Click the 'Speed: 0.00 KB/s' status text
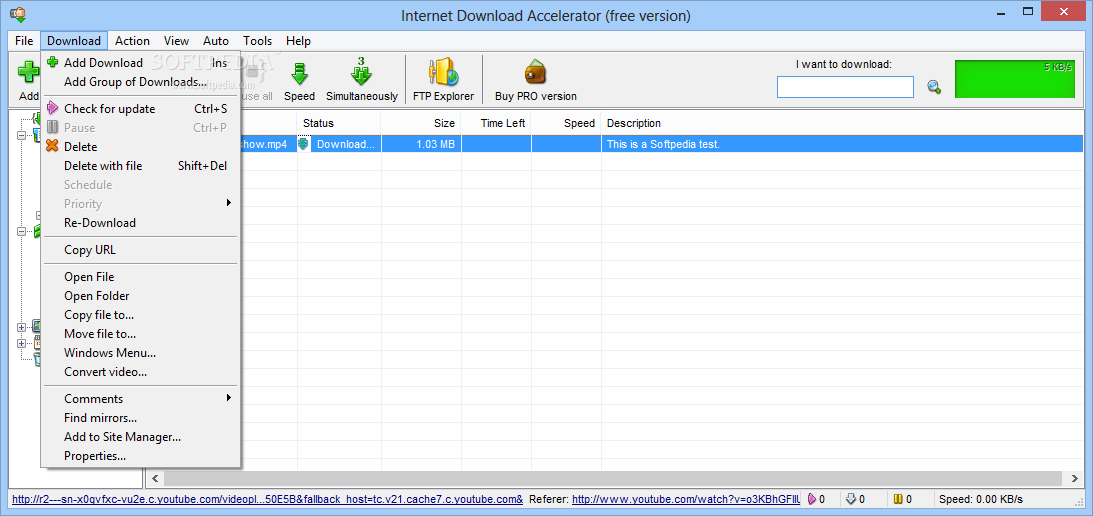Viewport: 1093px width, 516px height. coord(981,499)
